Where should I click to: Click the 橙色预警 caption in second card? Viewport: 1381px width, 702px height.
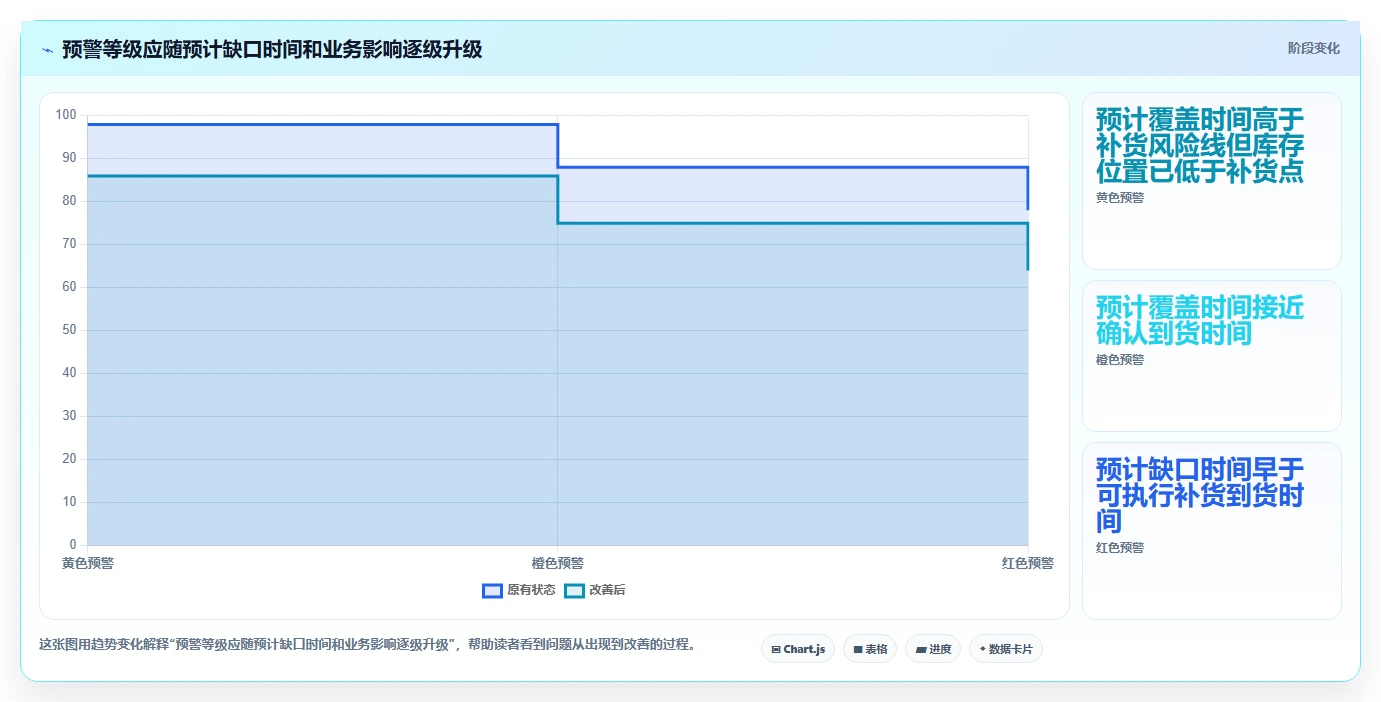coord(1120,360)
